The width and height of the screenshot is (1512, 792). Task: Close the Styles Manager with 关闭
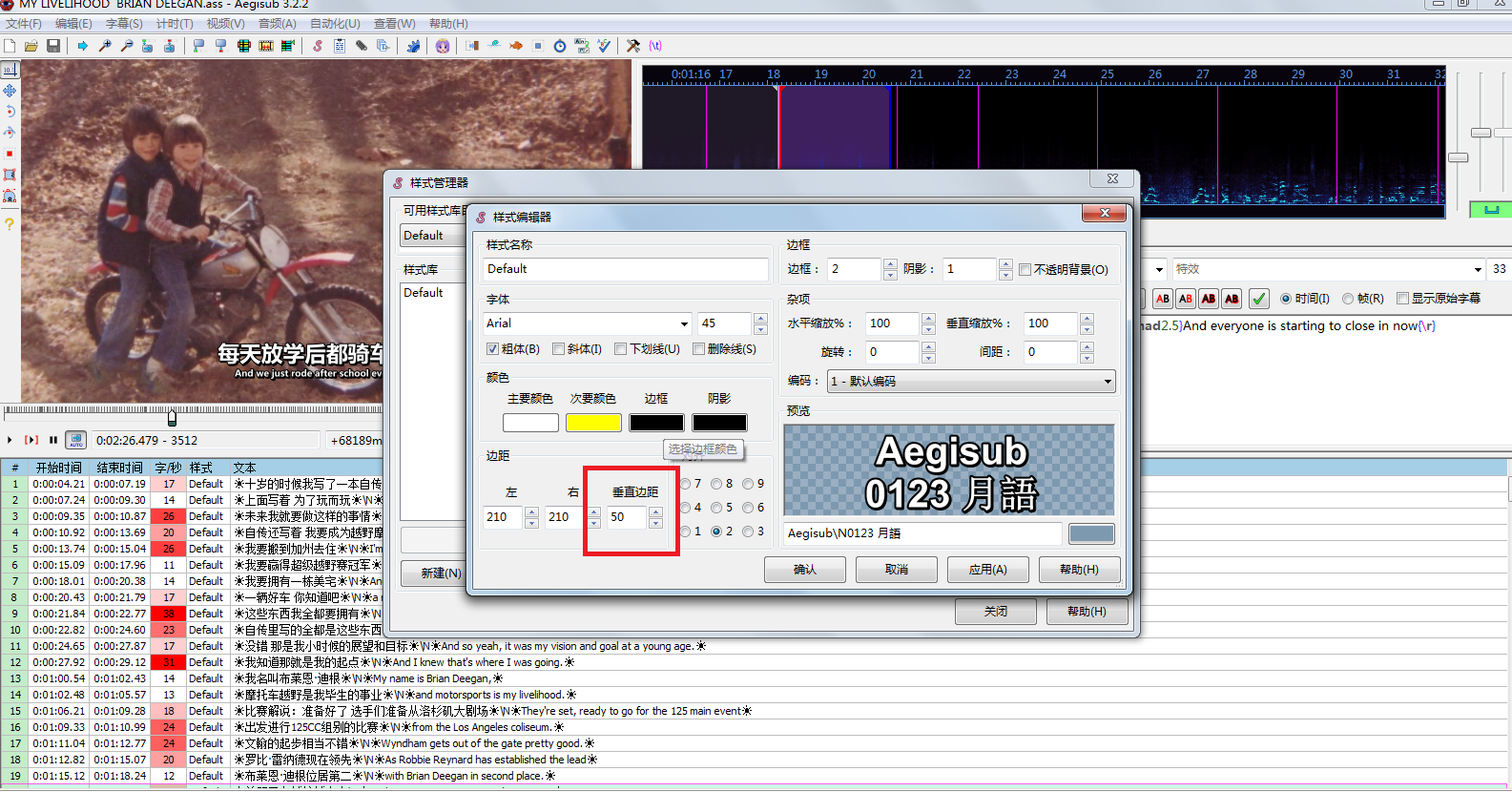[x=996, y=612]
